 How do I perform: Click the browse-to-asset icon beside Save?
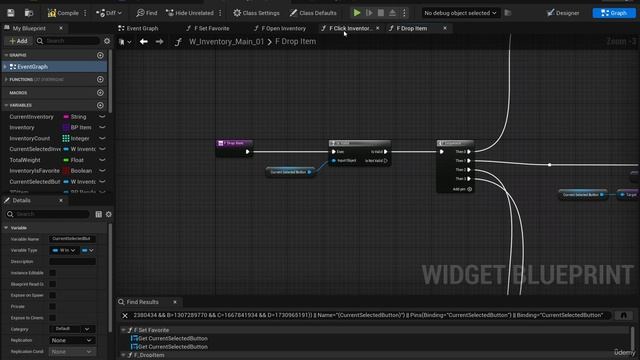click(29, 13)
